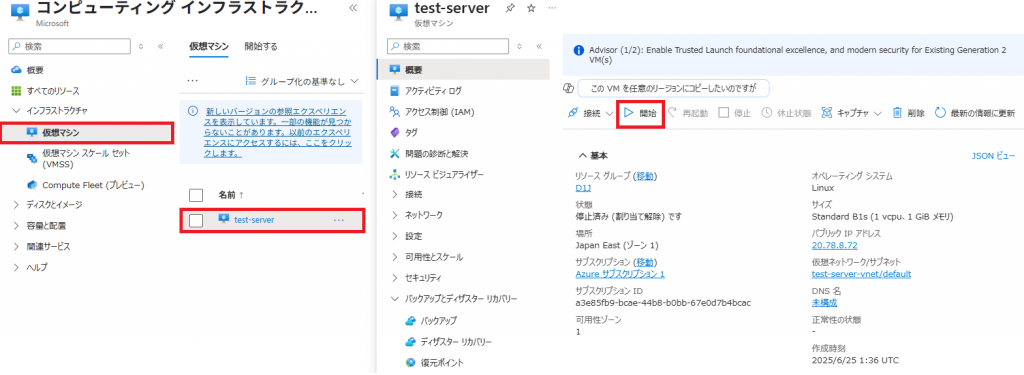Open the Azure サブスクリプション 1 link
This screenshot has height=375, width=1024.
[620, 274]
